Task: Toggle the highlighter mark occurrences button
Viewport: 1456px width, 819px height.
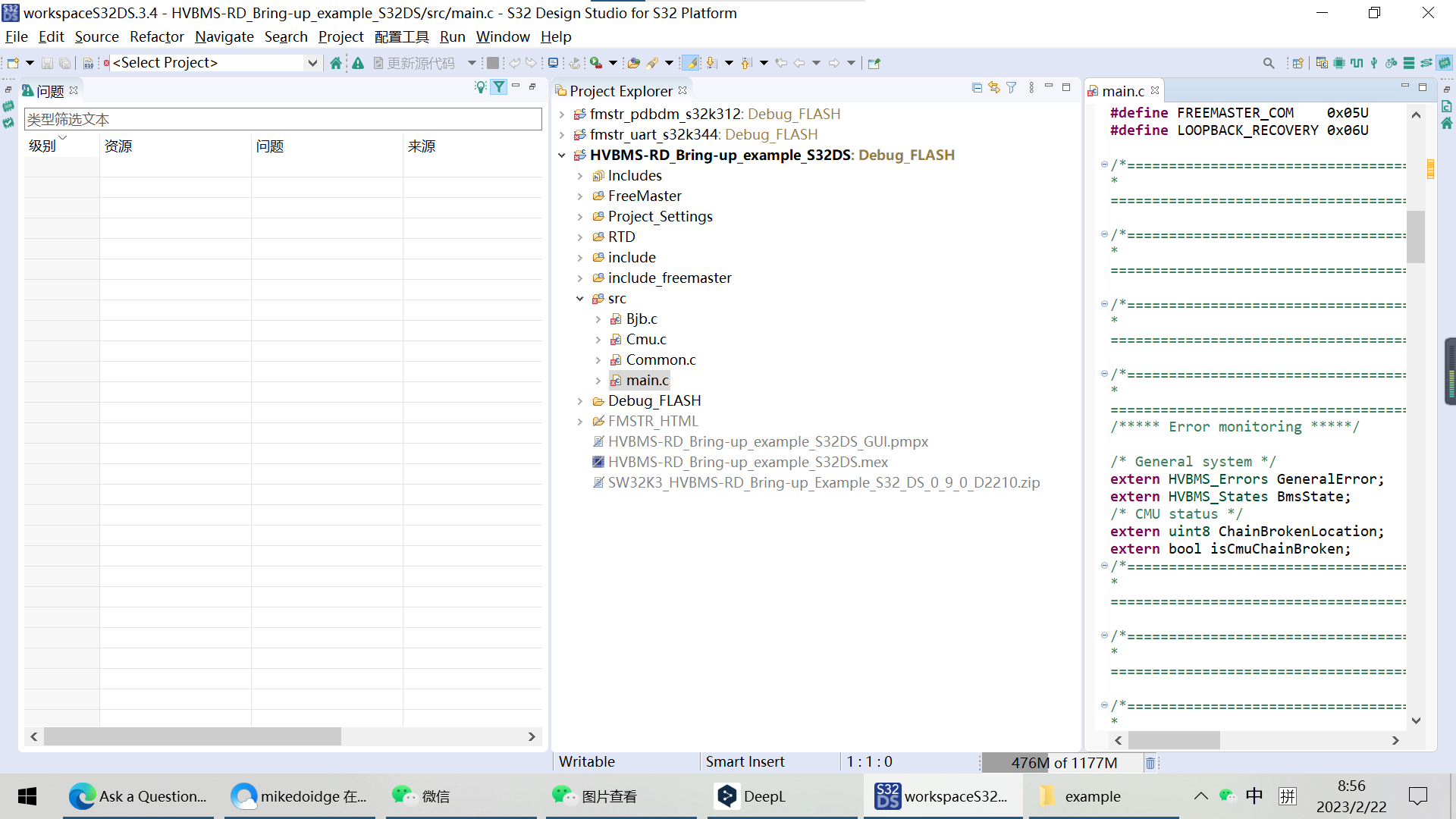Action: pos(691,63)
